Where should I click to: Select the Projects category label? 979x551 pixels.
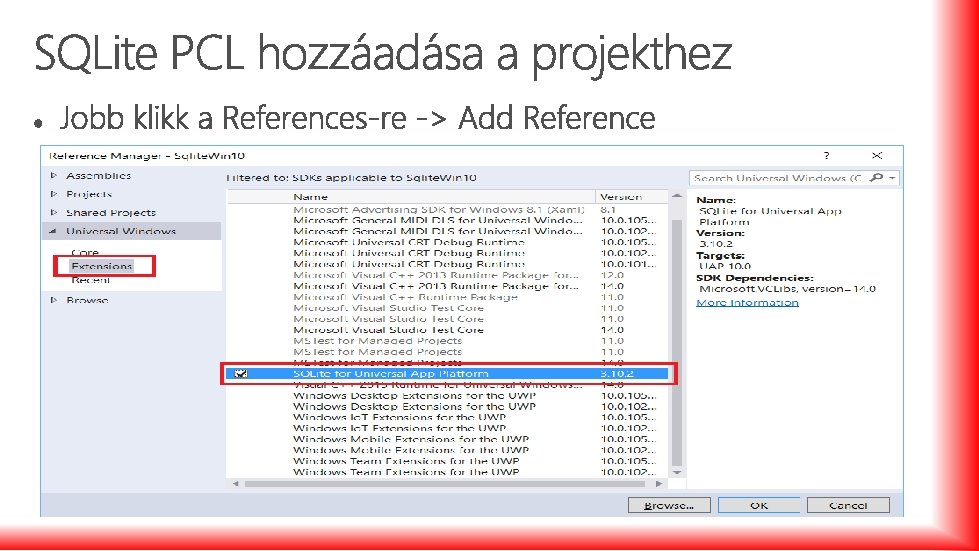89,194
